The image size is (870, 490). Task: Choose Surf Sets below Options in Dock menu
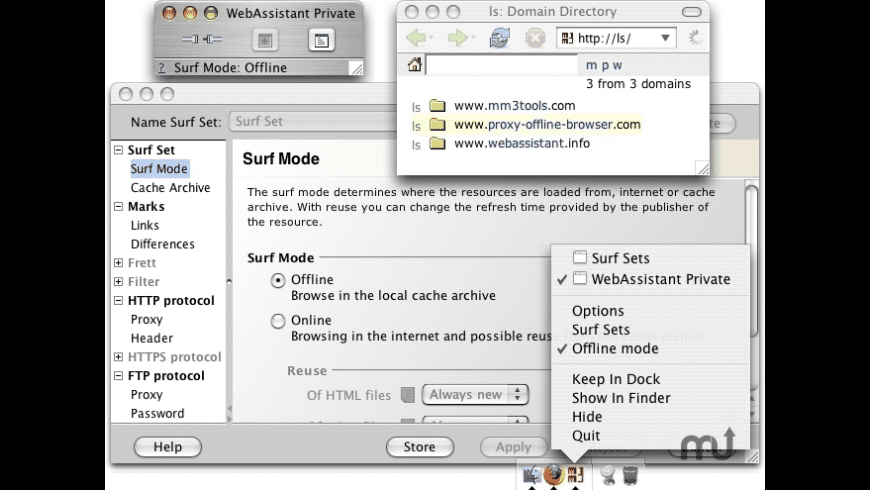pos(601,330)
